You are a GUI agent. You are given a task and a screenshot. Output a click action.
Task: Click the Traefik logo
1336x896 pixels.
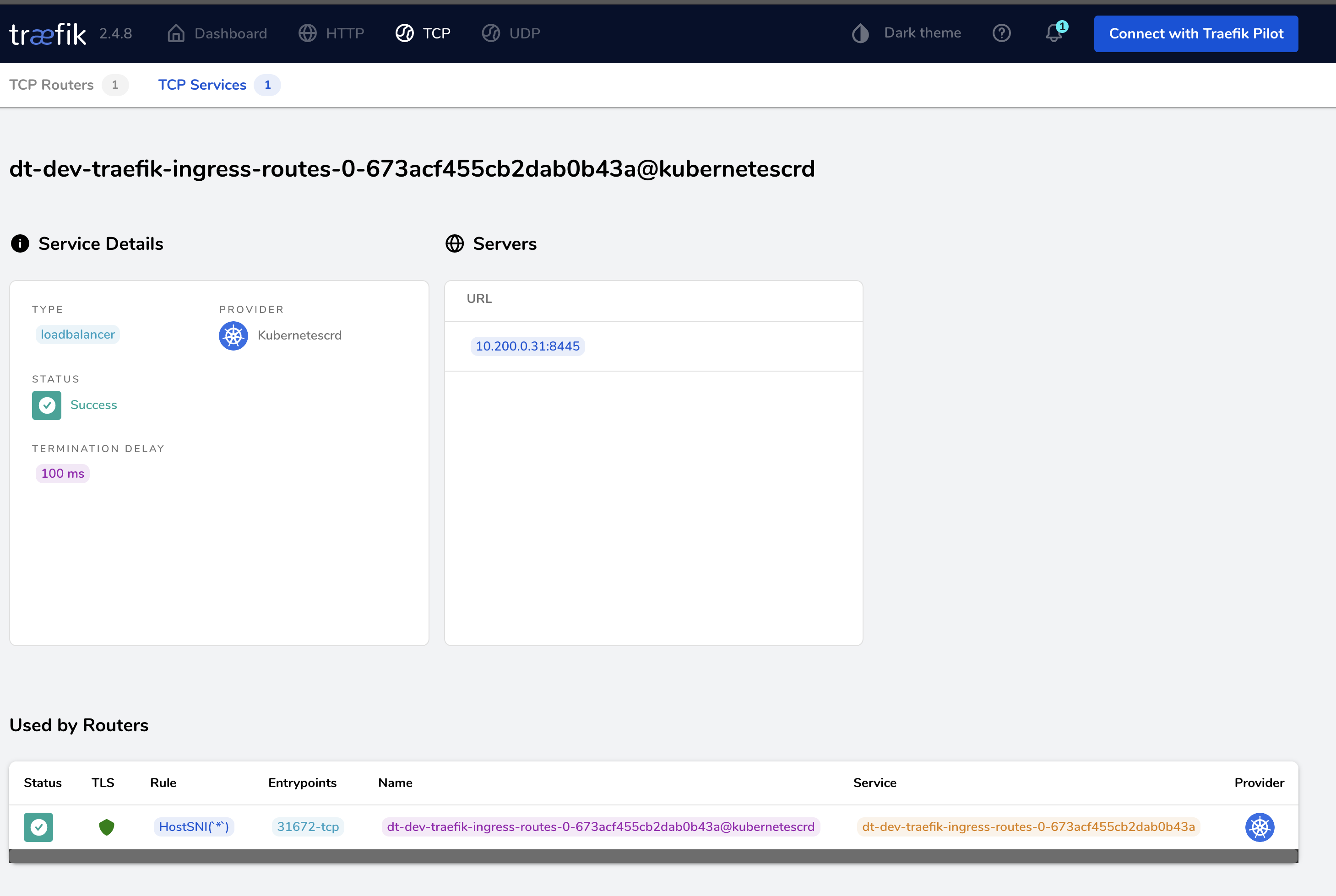click(48, 34)
